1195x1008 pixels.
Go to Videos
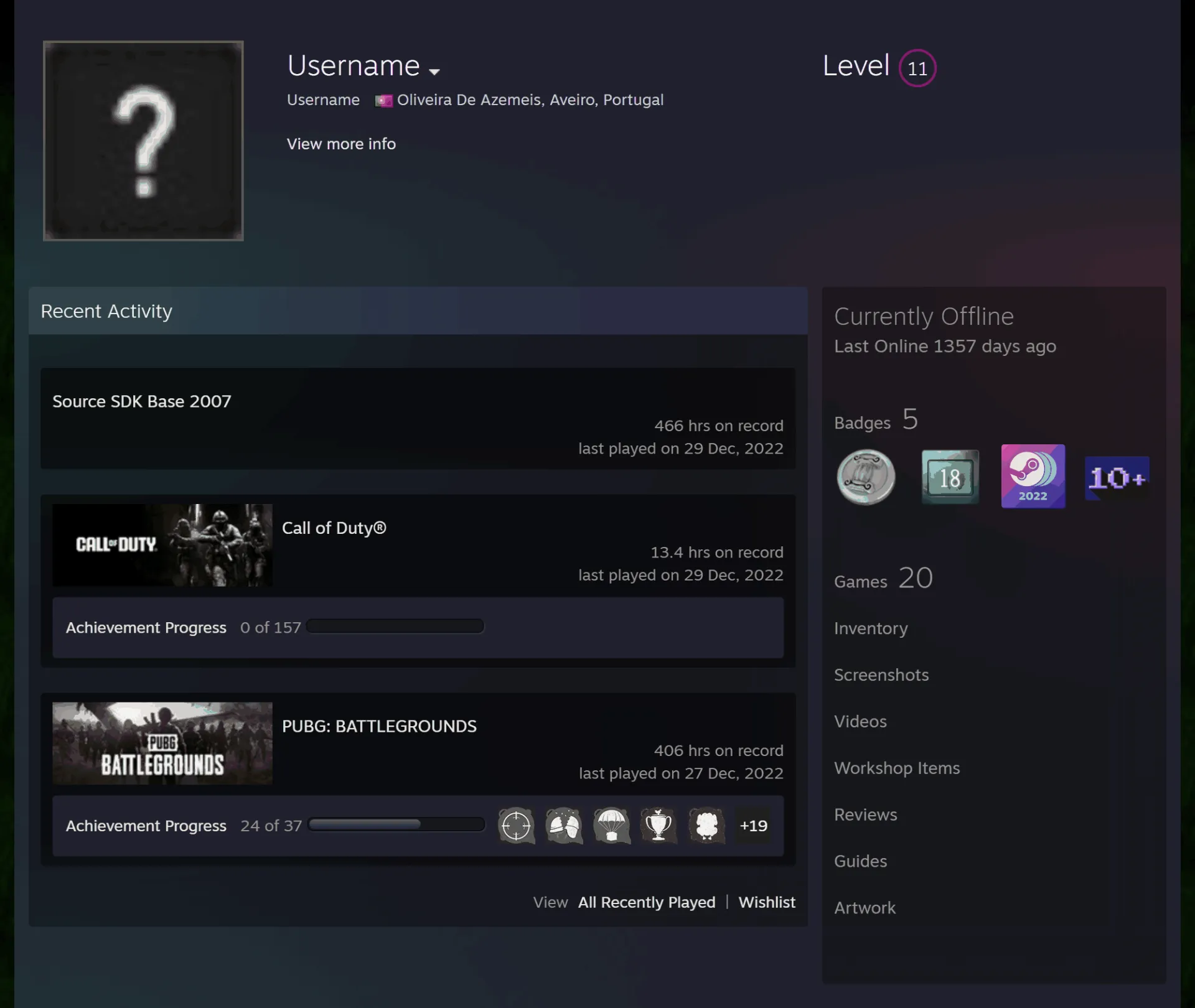click(x=860, y=722)
